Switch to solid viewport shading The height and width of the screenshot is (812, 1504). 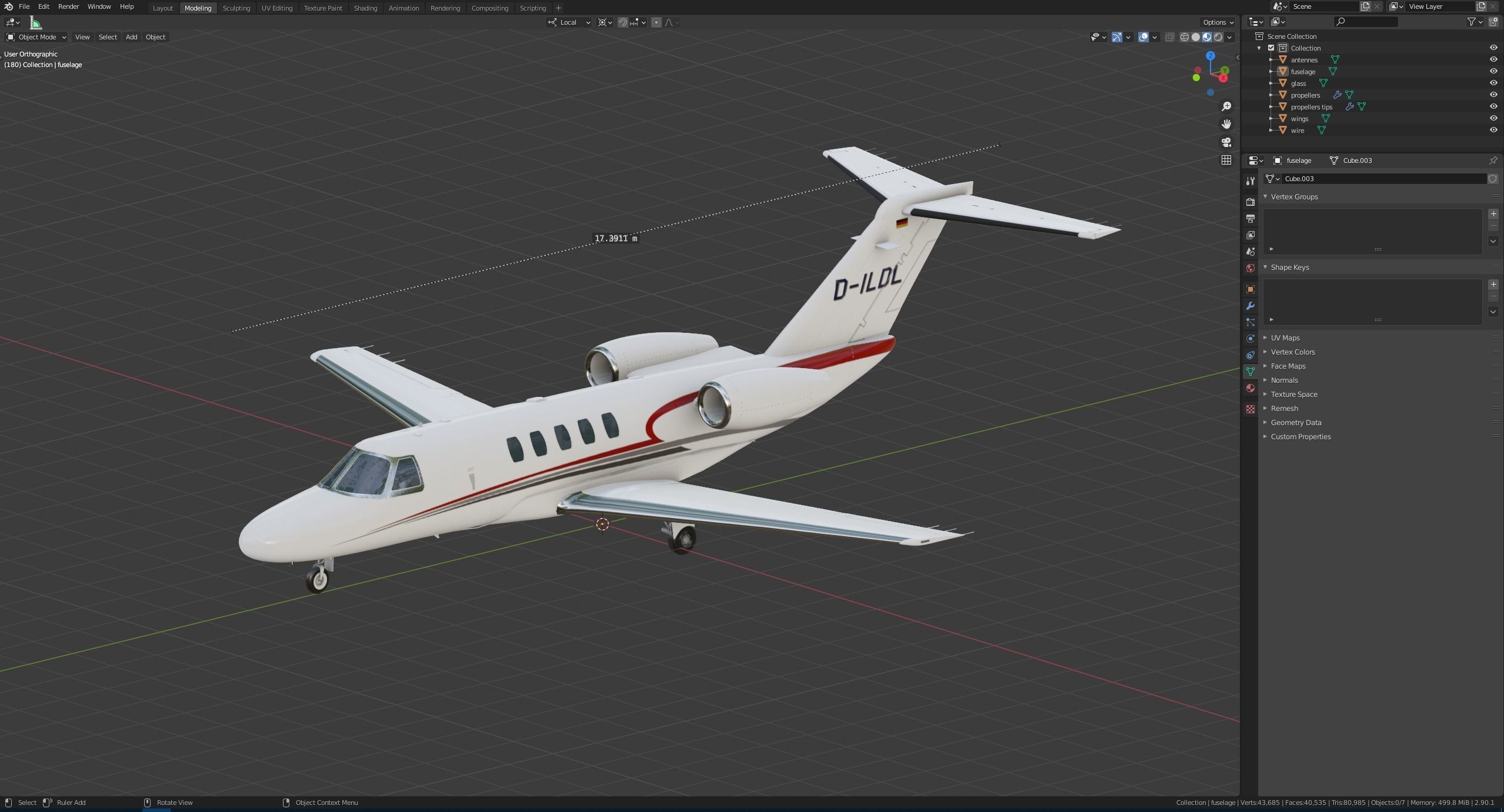pyautogui.click(x=1196, y=37)
